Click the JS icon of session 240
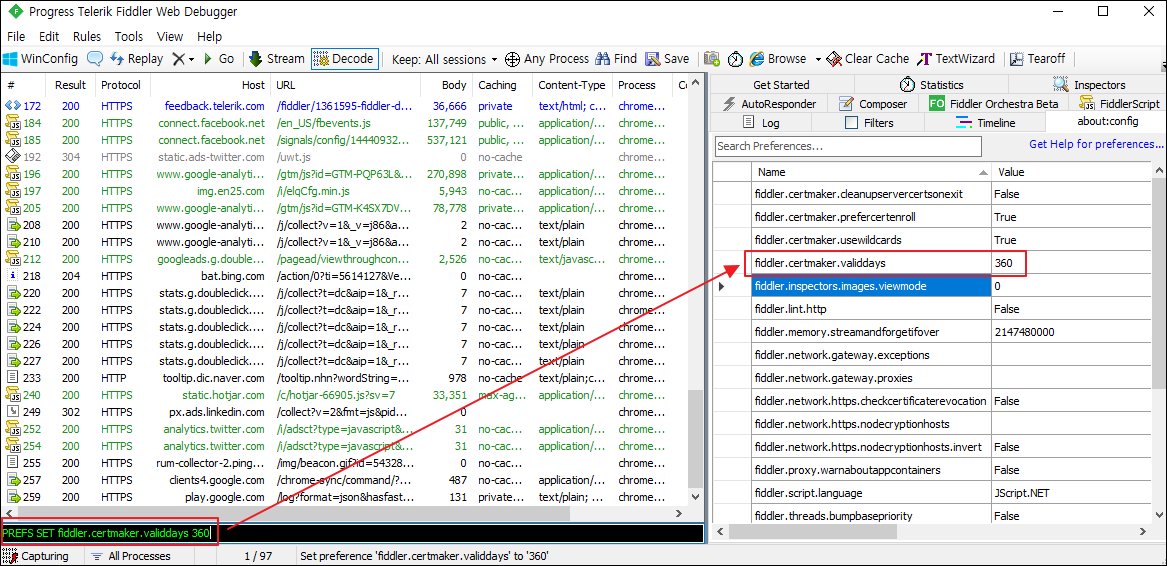This screenshot has width=1167, height=566. tap(13, 395)
